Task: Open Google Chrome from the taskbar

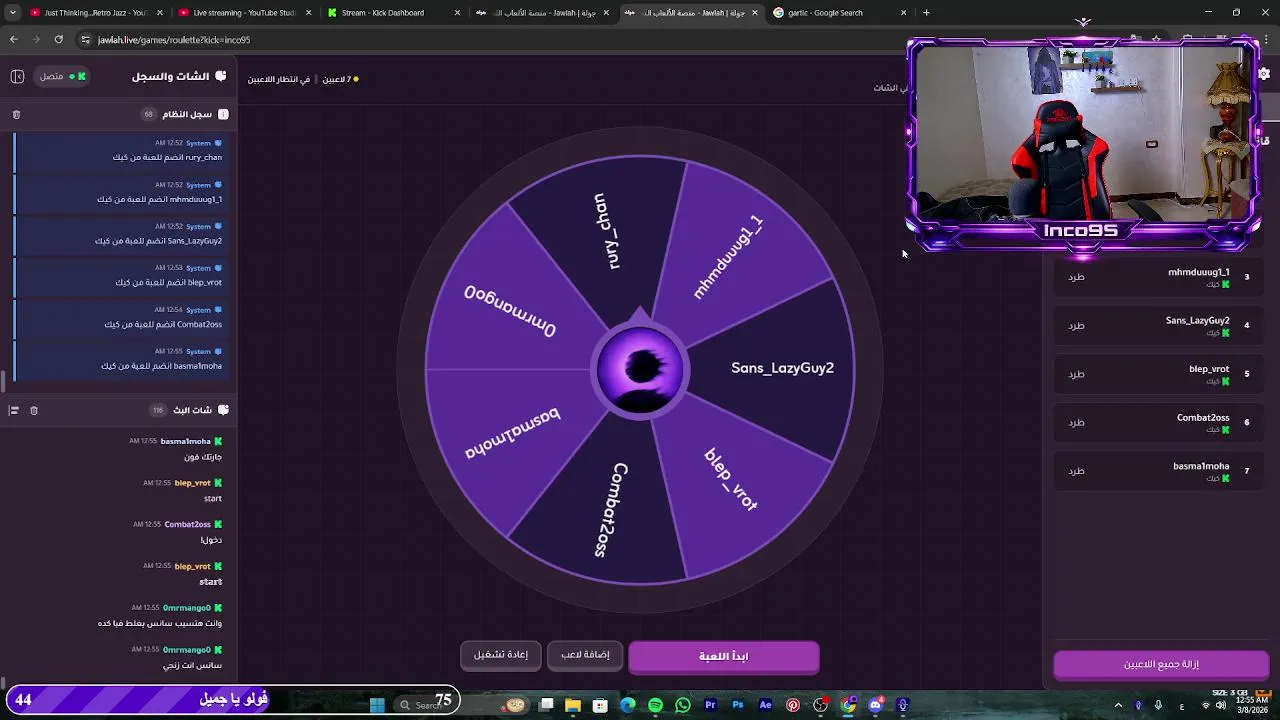Action: pyautogui.click(x=848, y=705)
